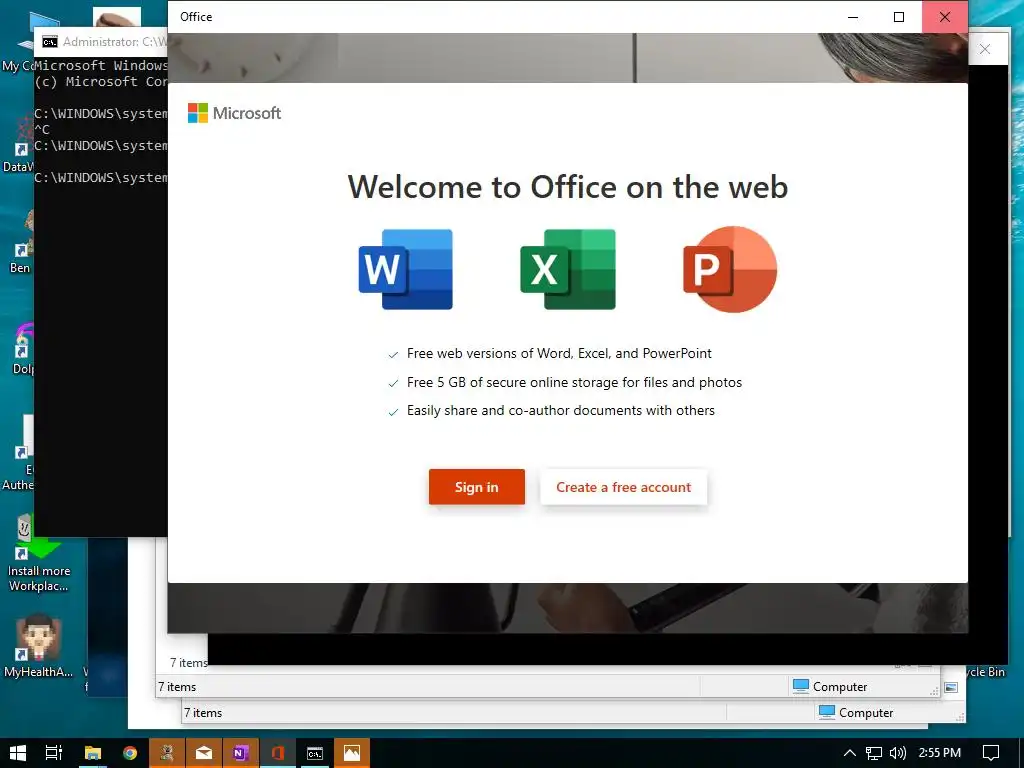This screenshot has height=768, width=1024.
Task: Click the taskbar icon left of Mail
Action: click(167, 753)
